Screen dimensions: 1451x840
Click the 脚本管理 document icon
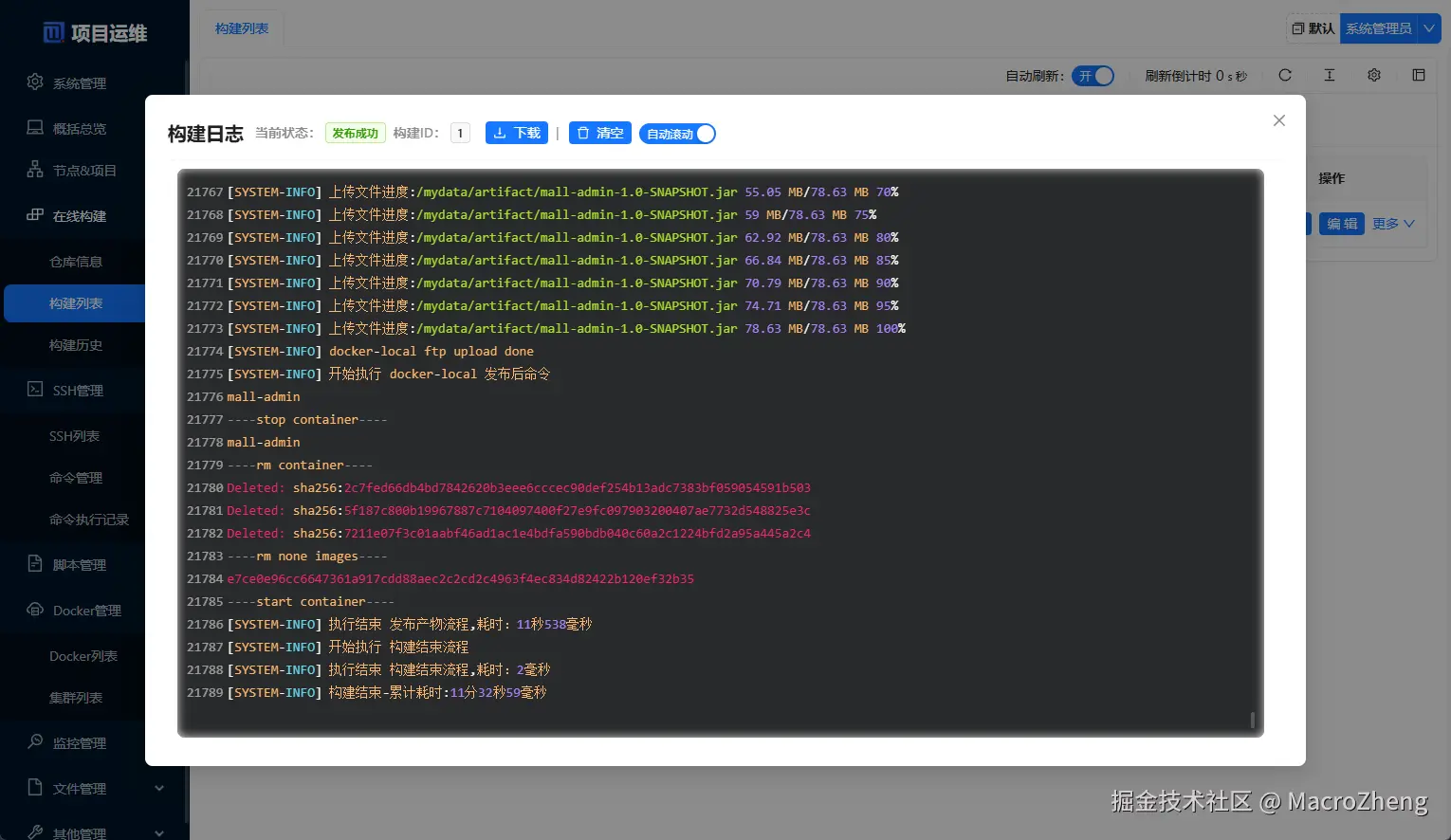pyautogui.click(x=35, y=563)
